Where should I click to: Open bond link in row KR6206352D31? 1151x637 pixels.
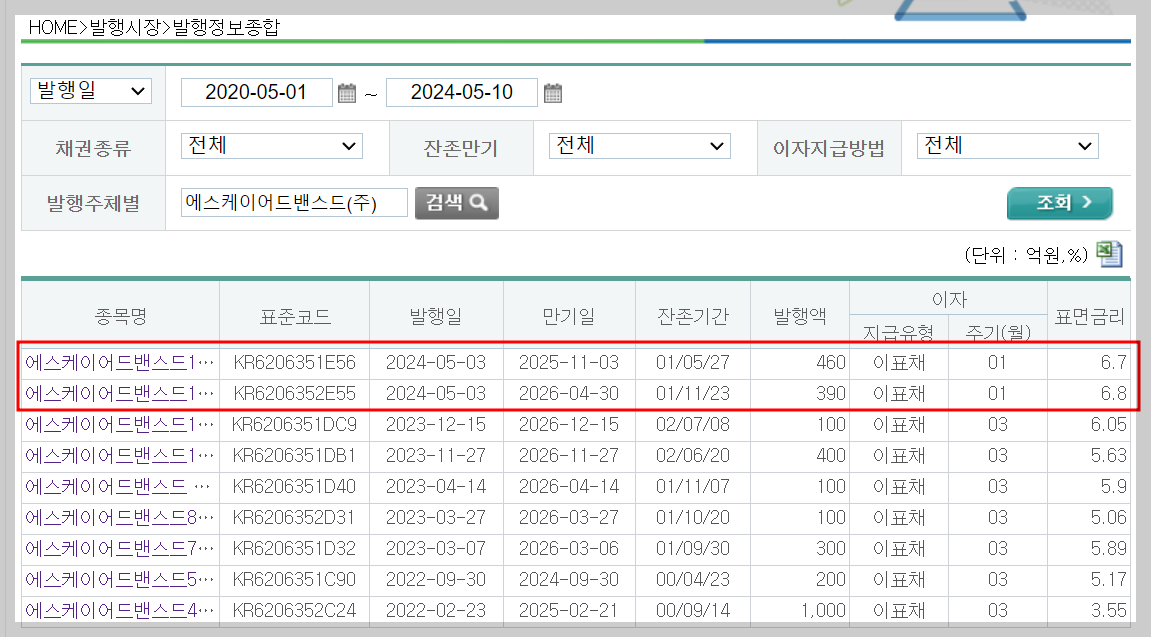click(120, 517)
